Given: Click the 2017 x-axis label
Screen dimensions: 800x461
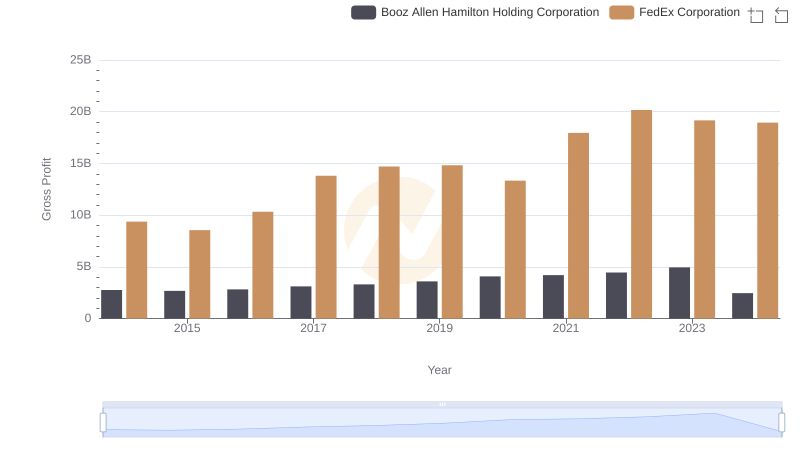Looking at the screenshot, I should 313,328.
